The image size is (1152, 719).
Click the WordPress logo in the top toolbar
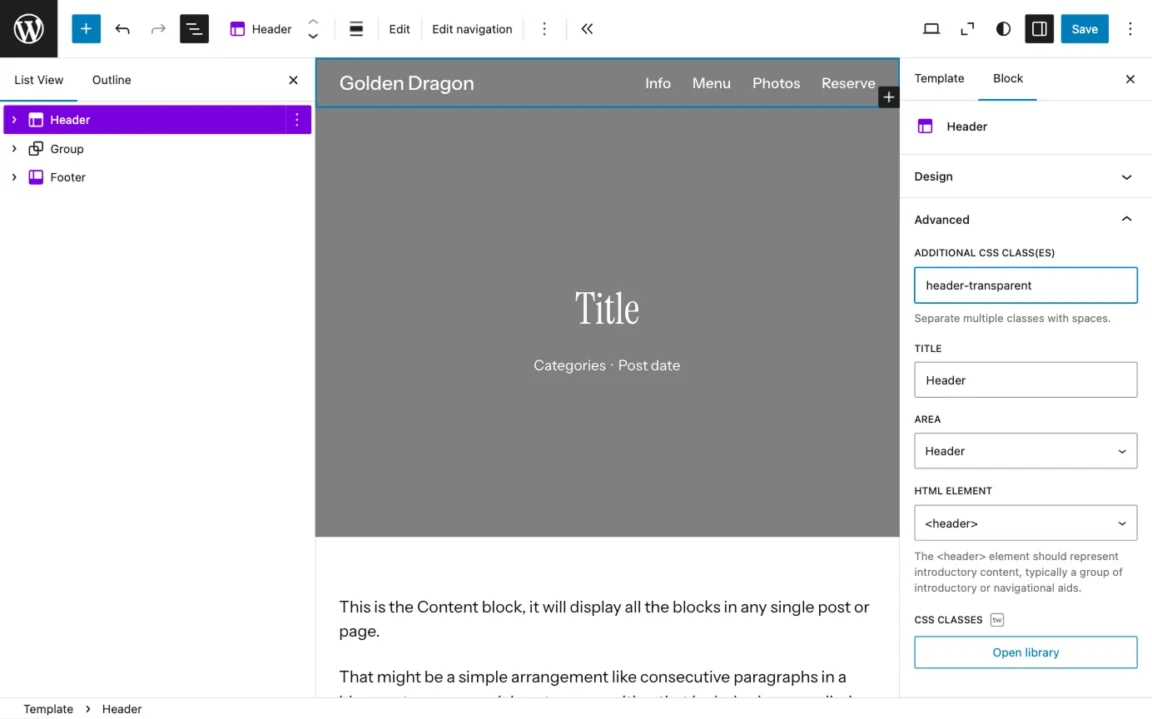click(28, 28)
